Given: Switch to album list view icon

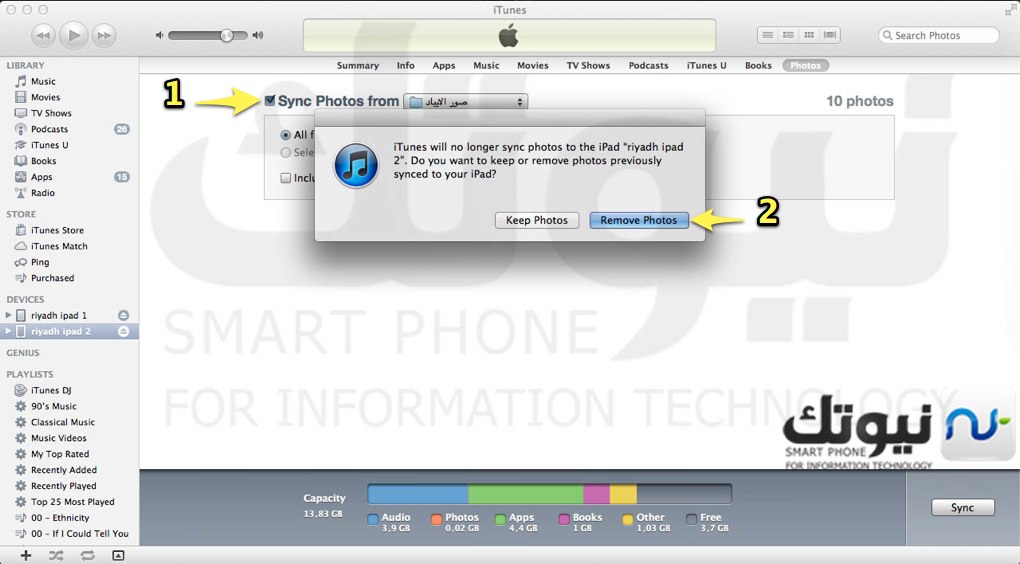Looking at the screenshot, I should (788, 35).
